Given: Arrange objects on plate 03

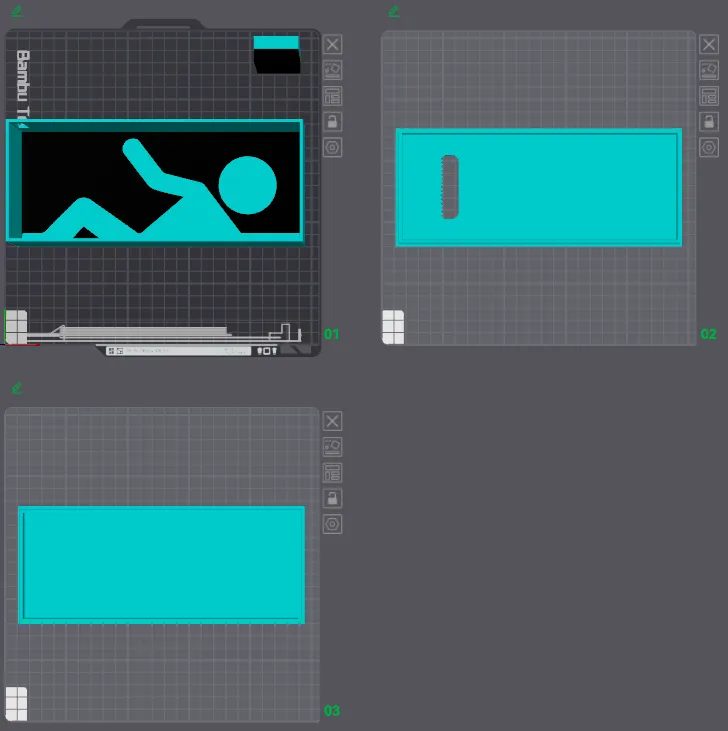Looking at the screenshot, I should (x=332, y=473).
